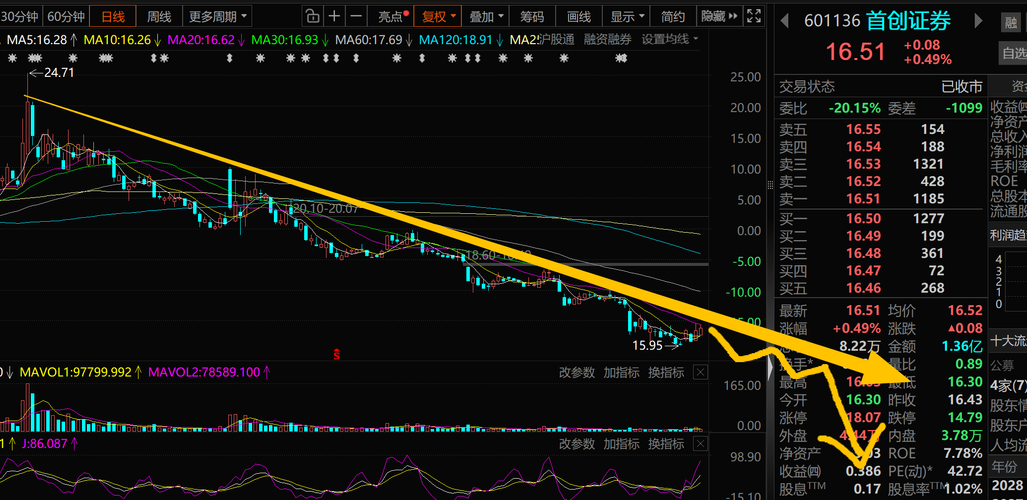Click the MA20:16.62 indicator label
Viewport: 1027px width, 500px height.
201,40
